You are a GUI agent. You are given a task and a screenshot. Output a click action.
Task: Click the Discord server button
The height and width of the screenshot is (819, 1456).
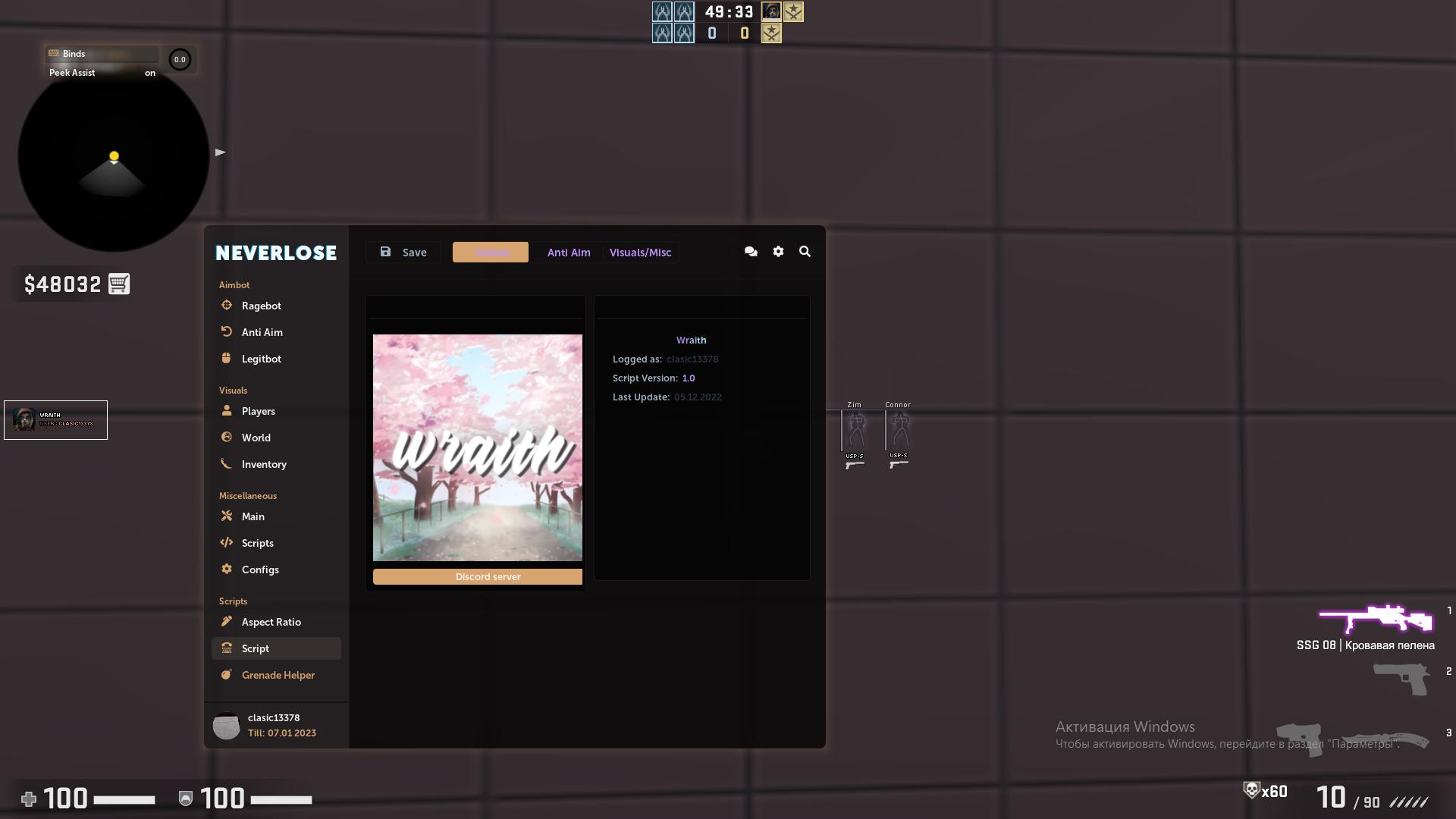pos(488,576)
